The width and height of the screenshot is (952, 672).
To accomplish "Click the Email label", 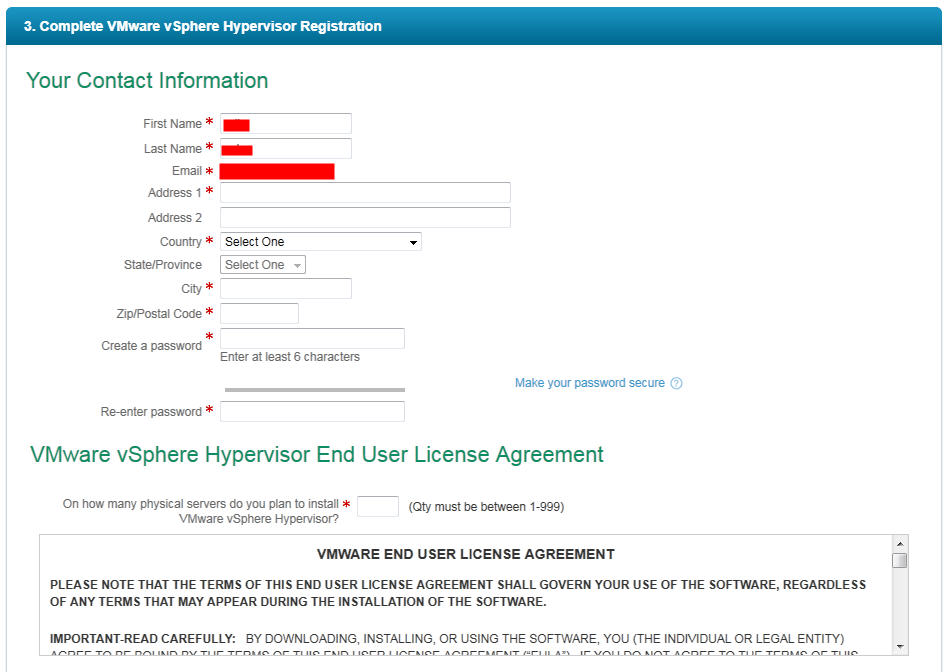I will click(x=186, y=171).
